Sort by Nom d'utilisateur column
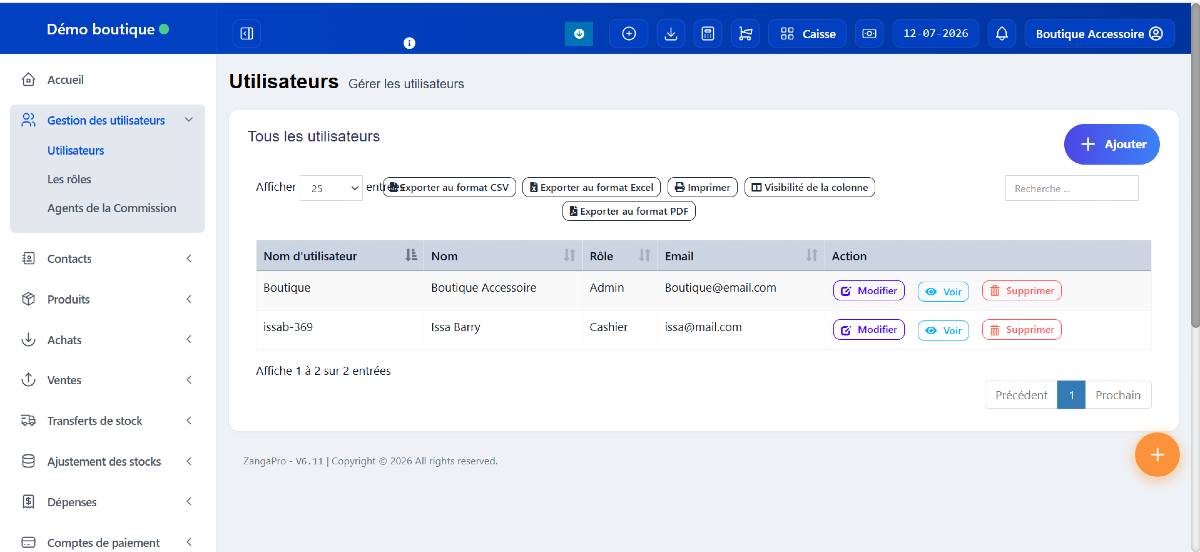This screenshot has width=1200, height=552. (340, 256)
